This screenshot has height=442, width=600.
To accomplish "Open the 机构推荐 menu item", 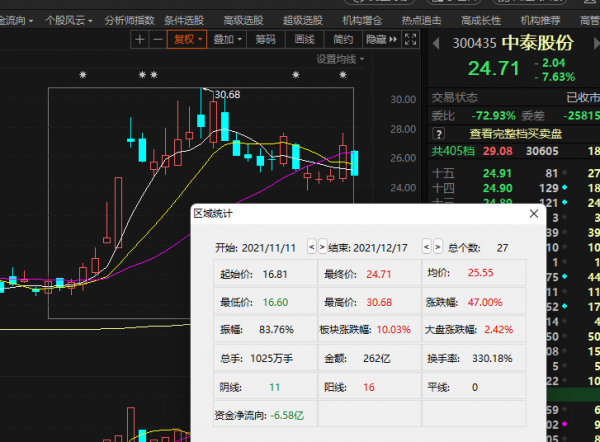I will (540, 20).
